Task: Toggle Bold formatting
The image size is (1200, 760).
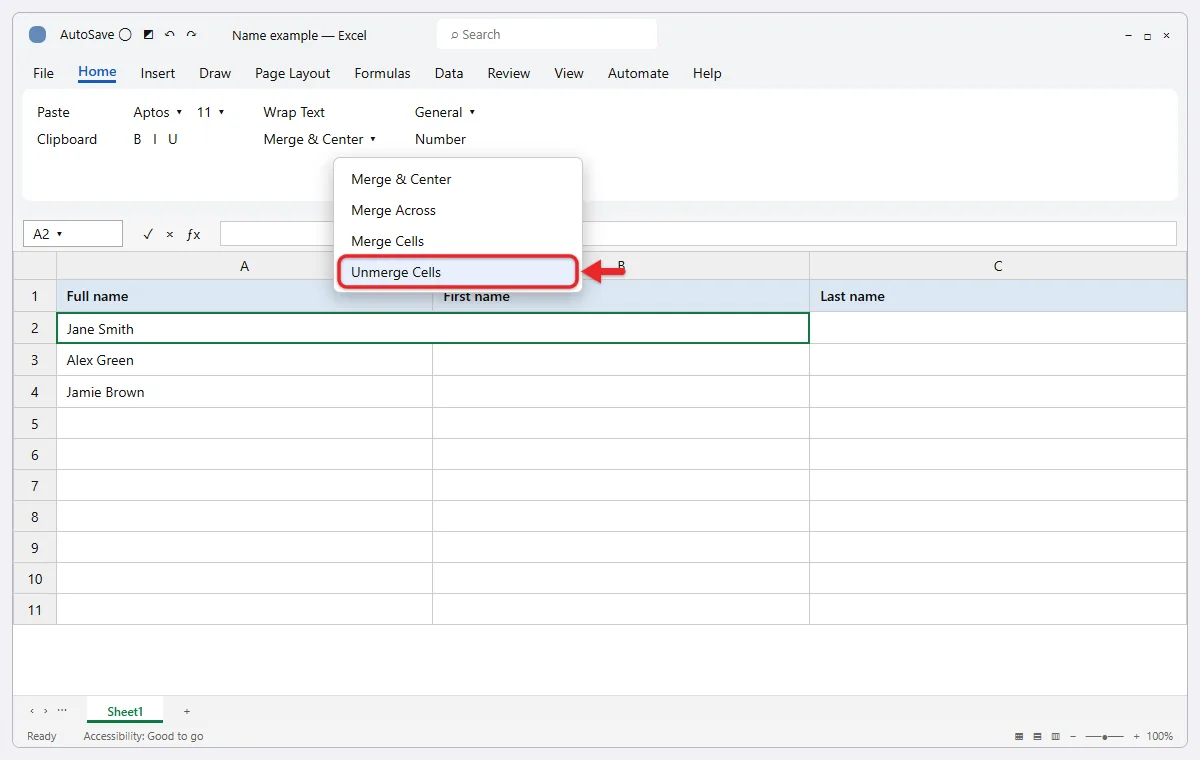Action: [x=138, y=139]
